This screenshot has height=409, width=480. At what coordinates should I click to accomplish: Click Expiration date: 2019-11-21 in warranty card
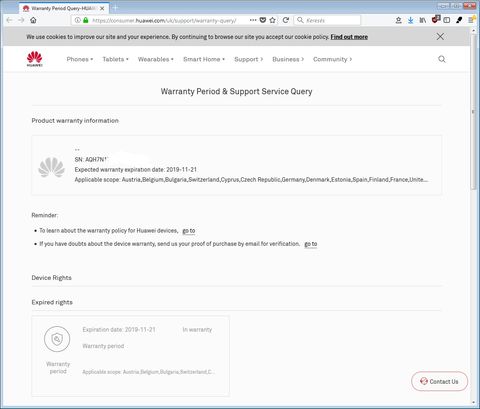click(x=119, y=330)
